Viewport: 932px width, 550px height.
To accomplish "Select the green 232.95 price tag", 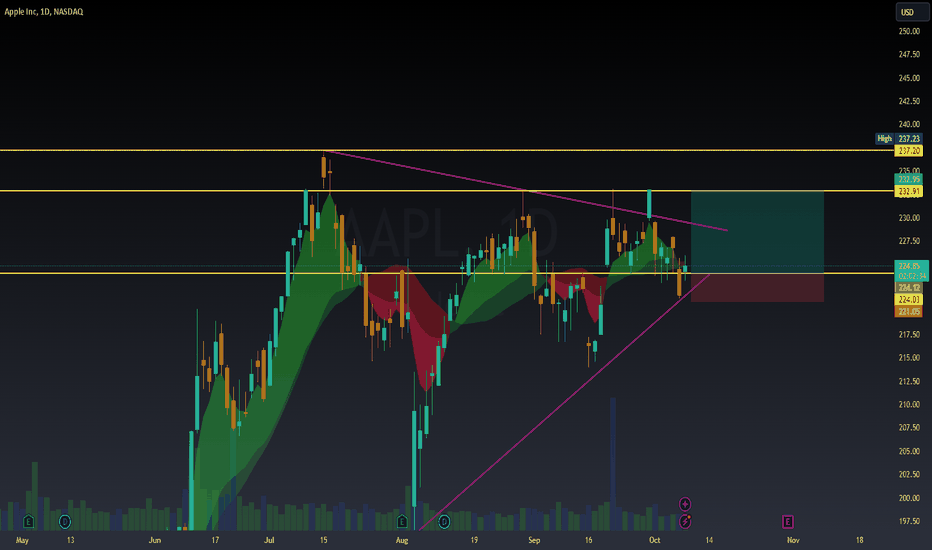I will pyautogui.click(x=909, y=179).
